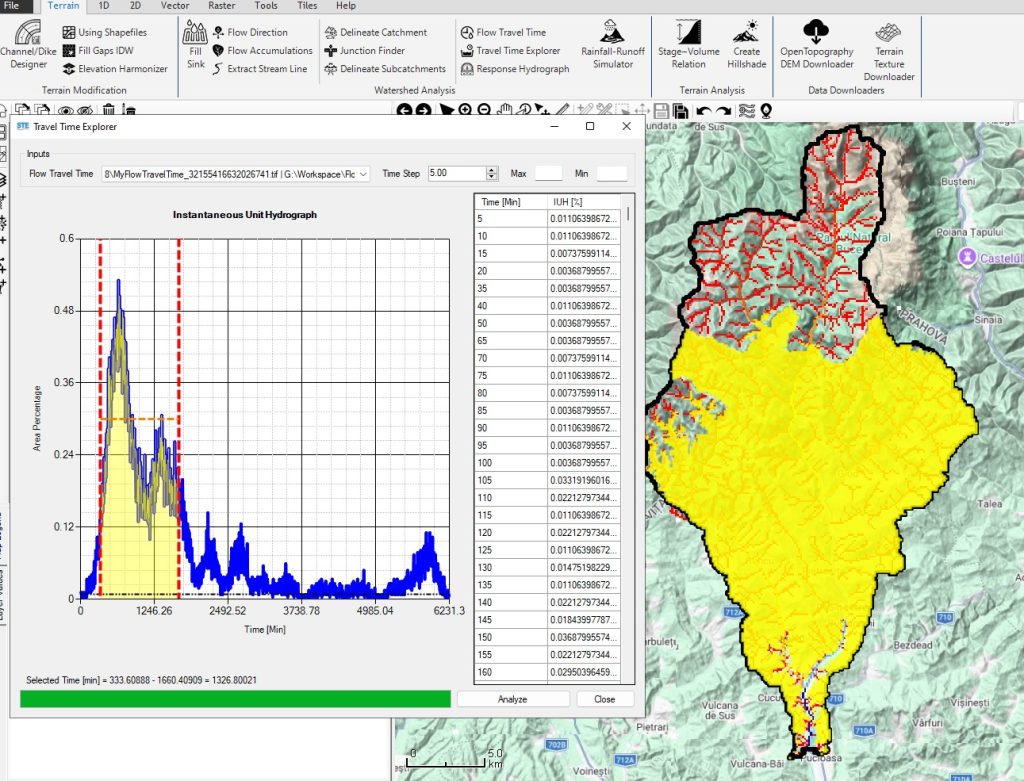1024x781 pixels.
Task: Expand the Flow Travel Time dropdown
Action: [x=362, y=174]
